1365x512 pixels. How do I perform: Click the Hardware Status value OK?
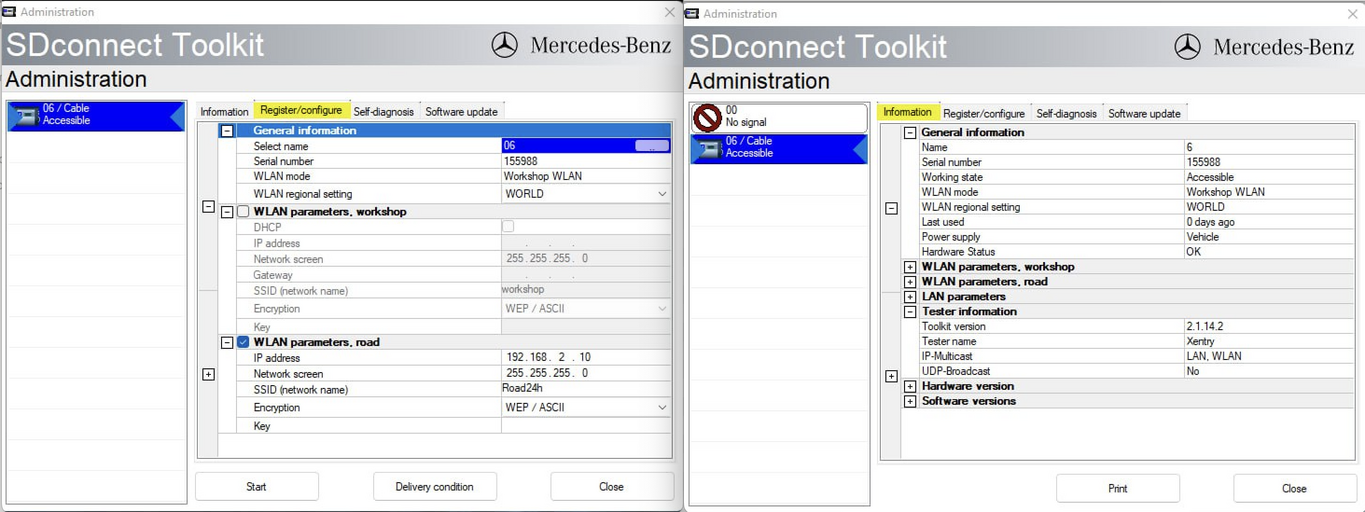[1269, 252]
